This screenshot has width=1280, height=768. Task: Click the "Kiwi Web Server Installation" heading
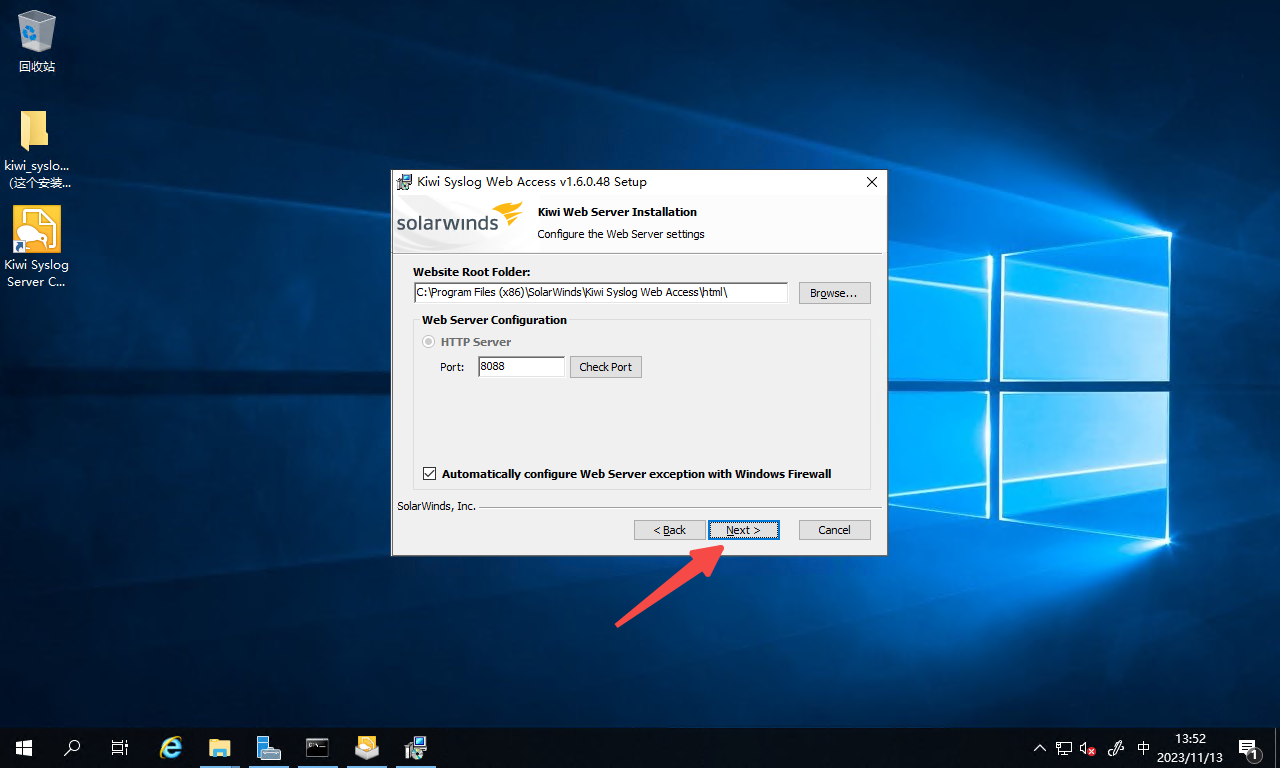point(617,212)
